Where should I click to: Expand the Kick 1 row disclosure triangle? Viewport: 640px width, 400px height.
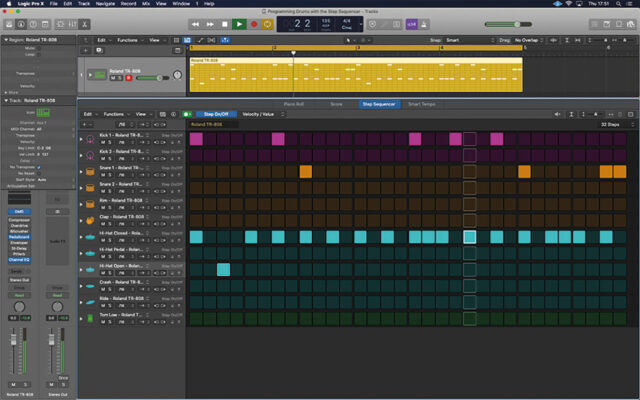pyautogui.click(x=81, y=139)
